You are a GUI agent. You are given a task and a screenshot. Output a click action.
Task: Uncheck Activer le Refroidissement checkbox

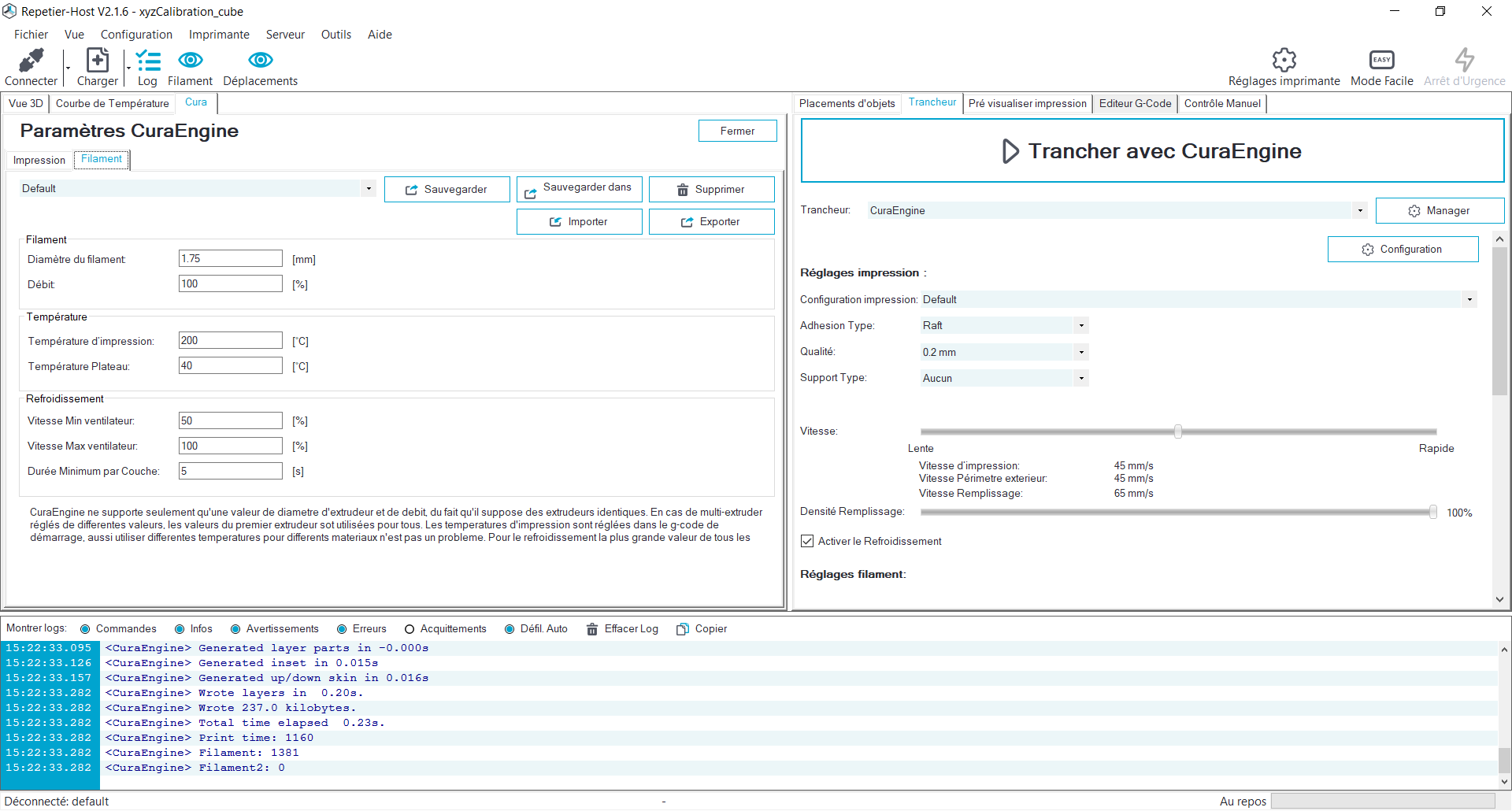807,541
